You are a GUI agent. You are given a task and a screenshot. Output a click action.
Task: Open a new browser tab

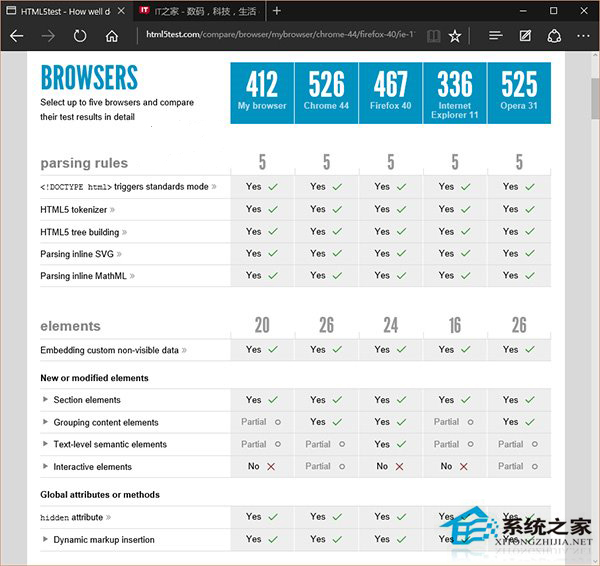(277, 11)
